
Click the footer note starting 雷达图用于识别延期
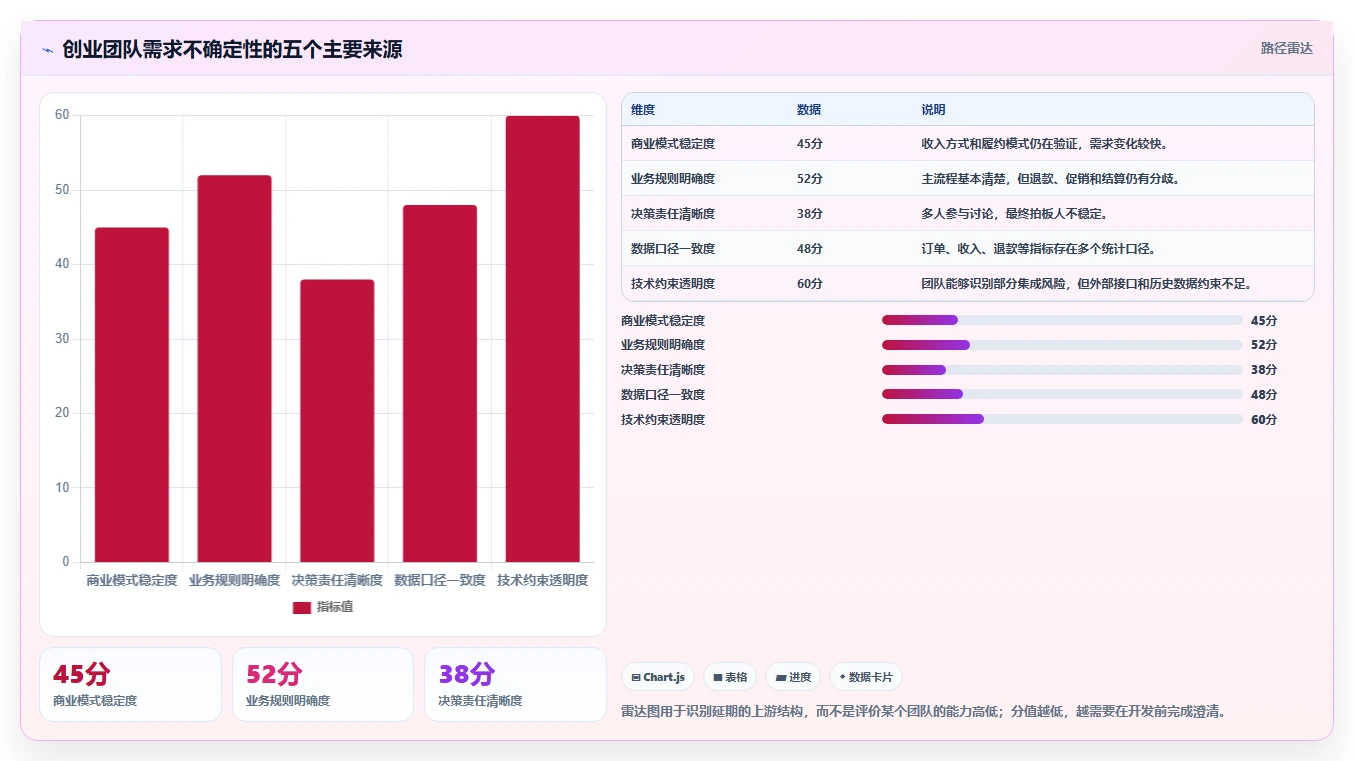pyautogui.click(x=924, y=712)
